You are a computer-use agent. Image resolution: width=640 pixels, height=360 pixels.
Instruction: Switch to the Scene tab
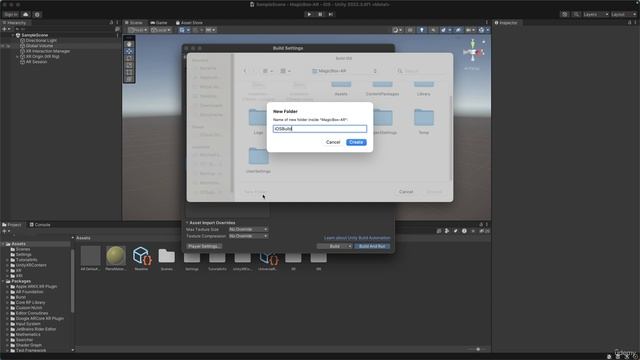134,23
